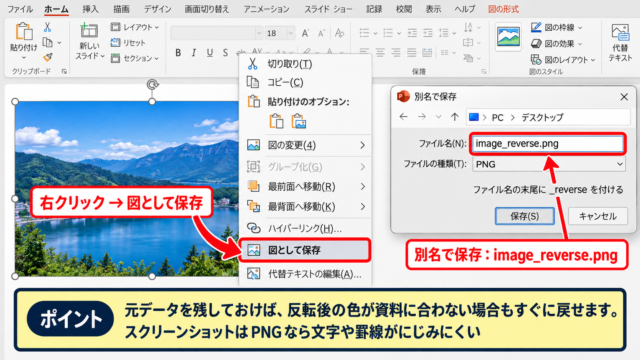Screen dimensions: 640x360
Task: Toggle Italic formatting
Action: [194, 53]
